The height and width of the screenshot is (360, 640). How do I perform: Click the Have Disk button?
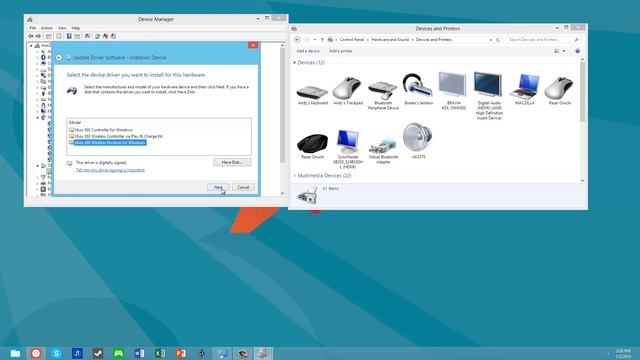(232, 162)
